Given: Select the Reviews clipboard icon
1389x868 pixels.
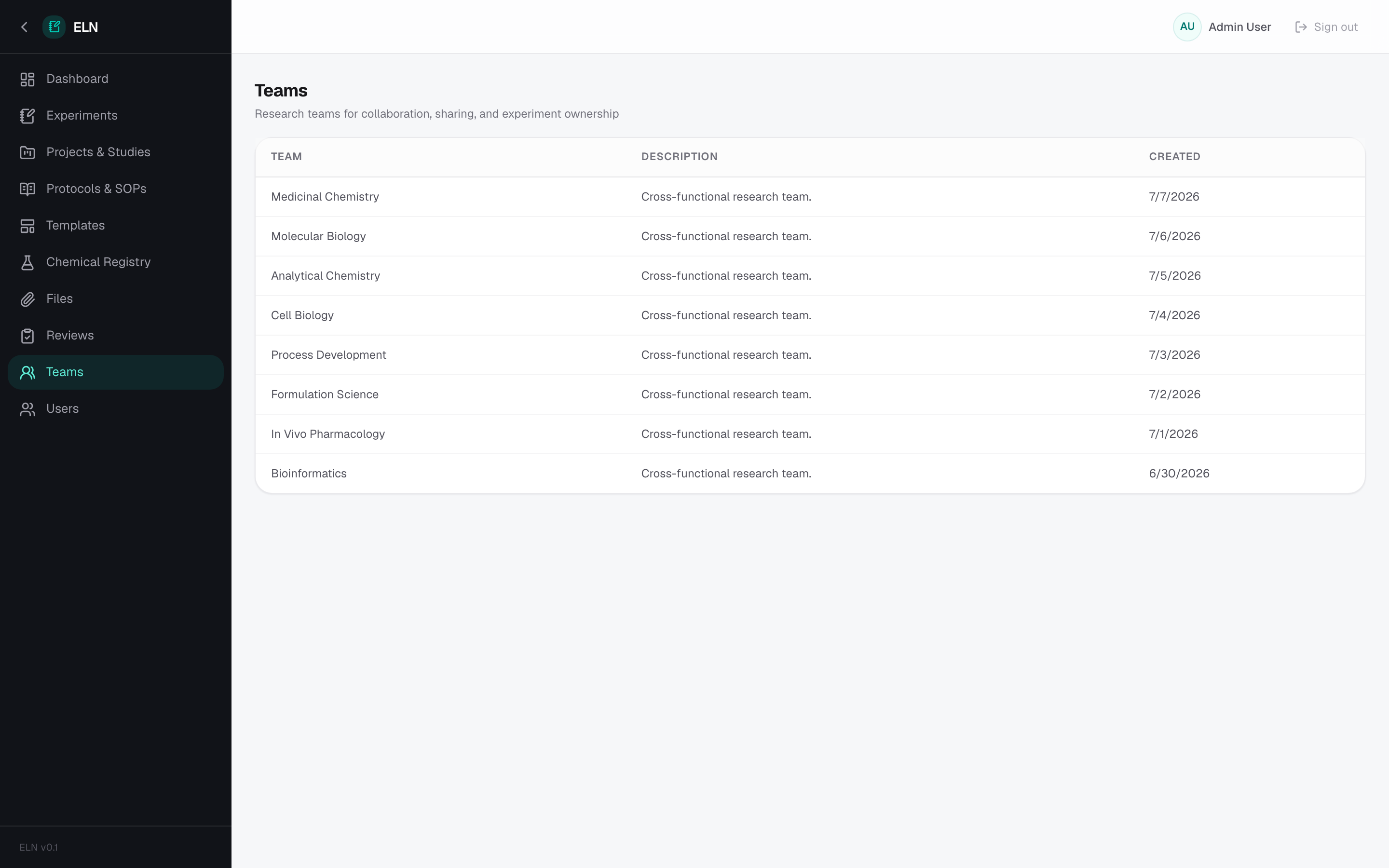Looking at the screenshot, I should click(27, 336).
